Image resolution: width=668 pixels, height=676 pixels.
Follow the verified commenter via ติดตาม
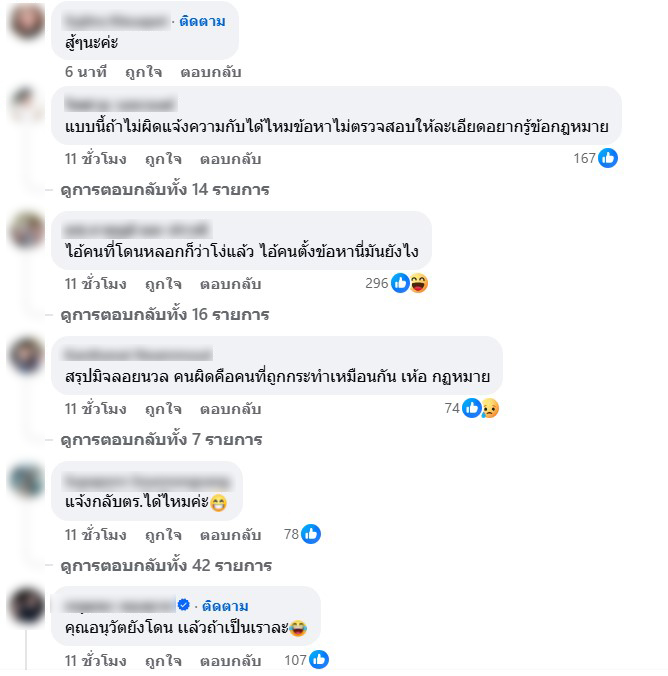point(225,606)
